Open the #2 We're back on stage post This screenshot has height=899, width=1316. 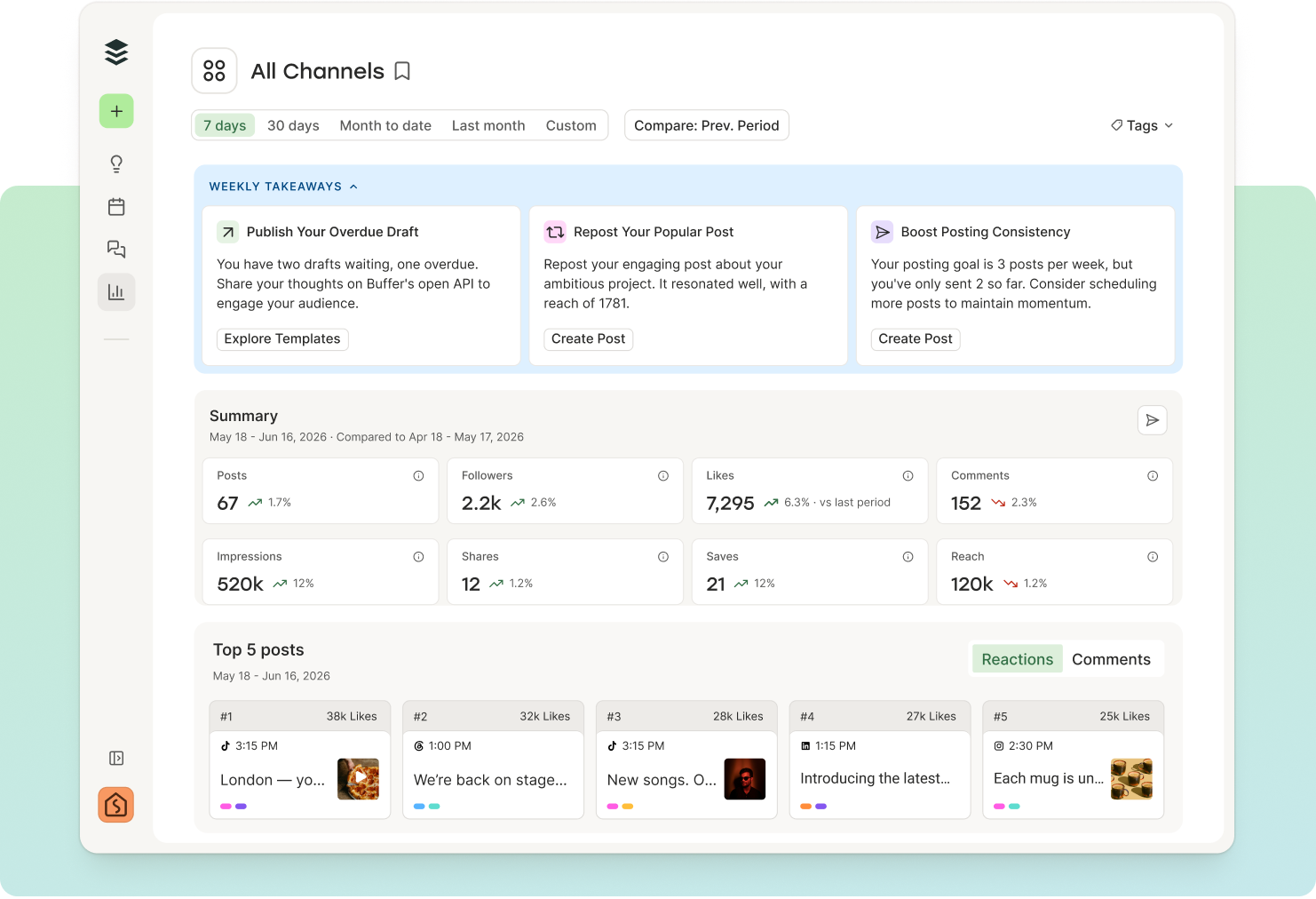coord(493,760)
